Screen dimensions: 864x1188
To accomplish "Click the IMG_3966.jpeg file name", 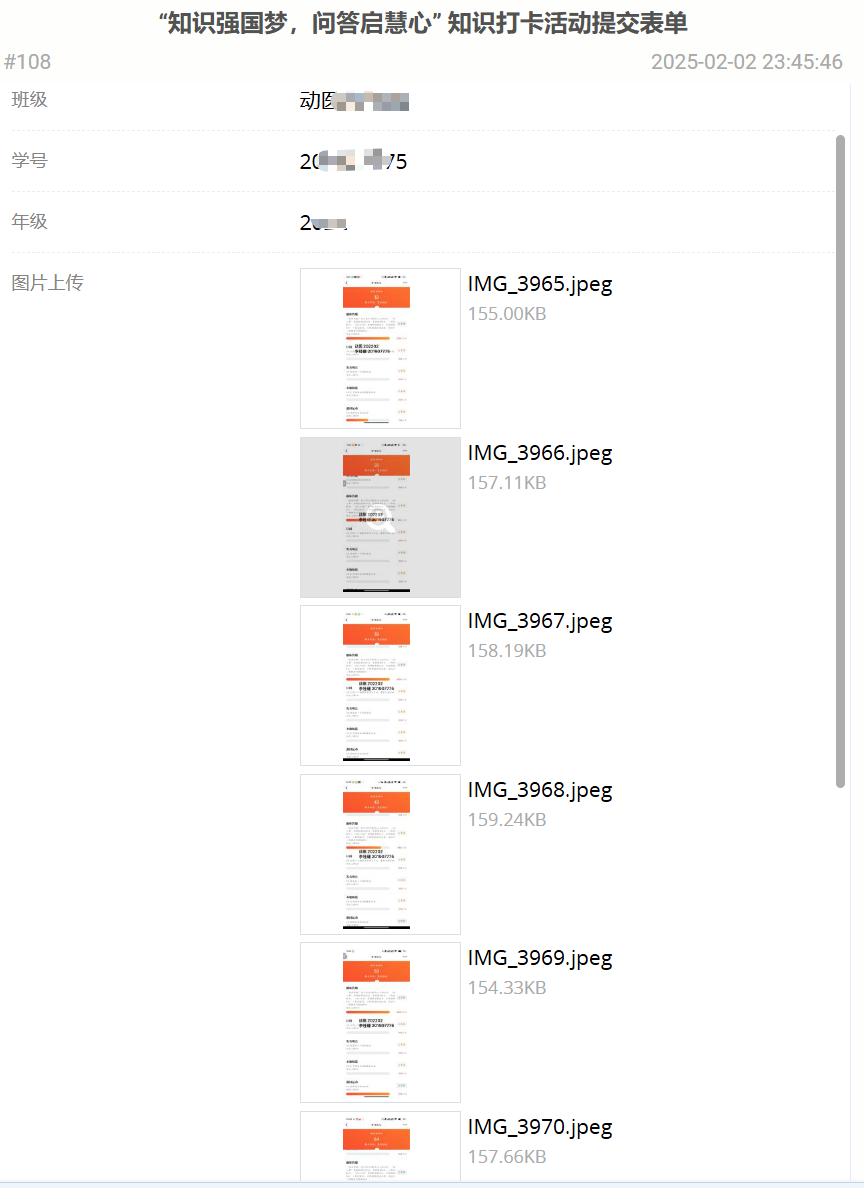I will [540, 453].
